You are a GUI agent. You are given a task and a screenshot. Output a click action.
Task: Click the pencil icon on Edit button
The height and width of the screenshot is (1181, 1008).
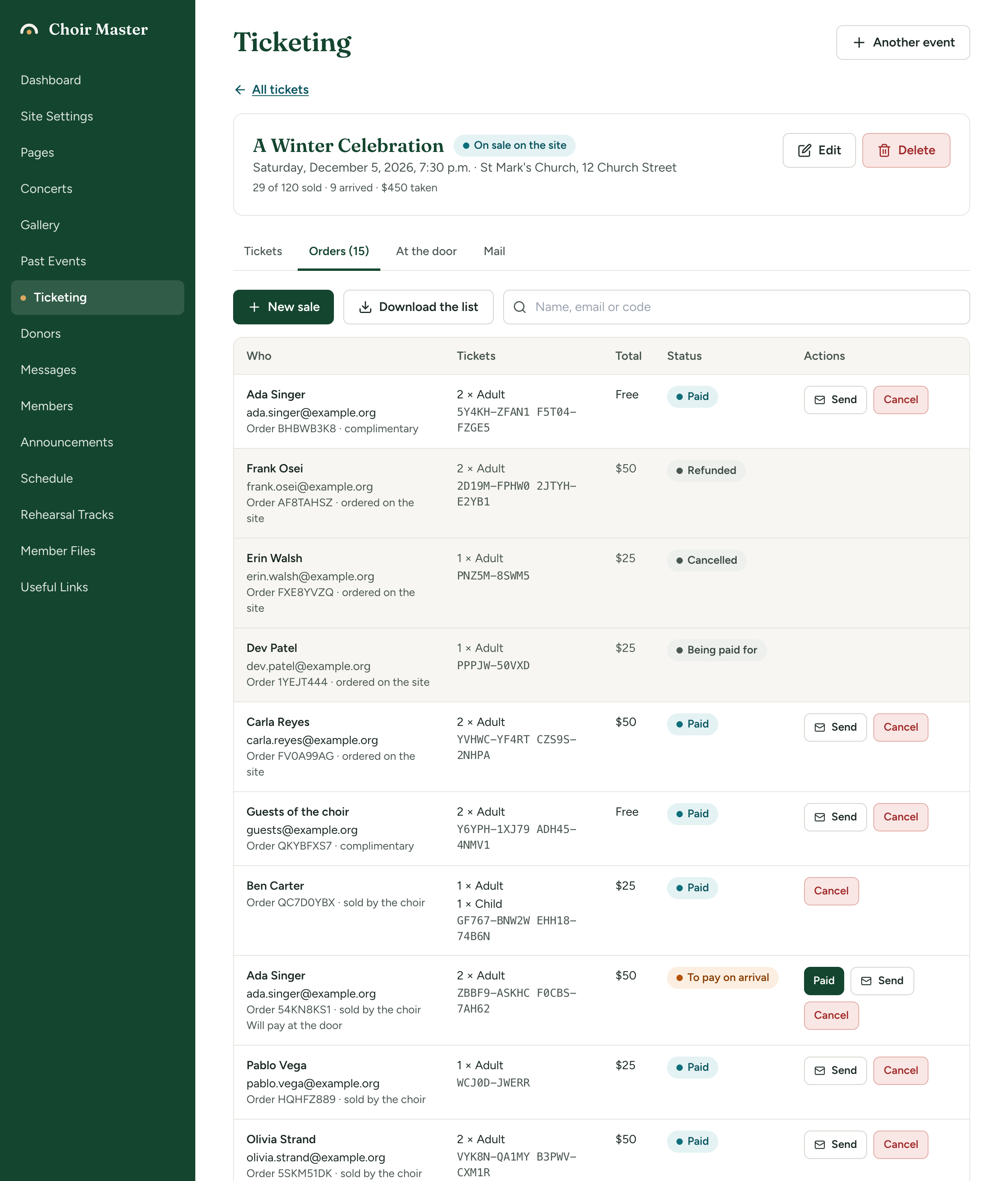point(804,150)
